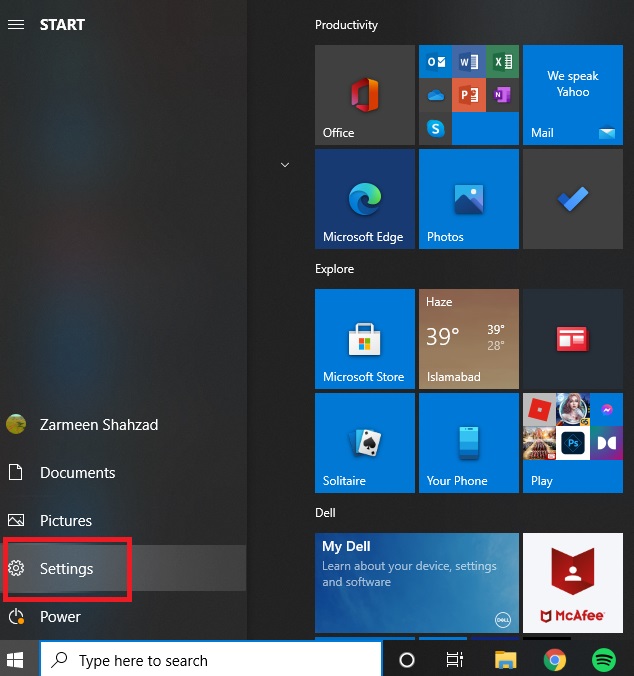Open Excel from the Office folder tile

coord(503,62)
